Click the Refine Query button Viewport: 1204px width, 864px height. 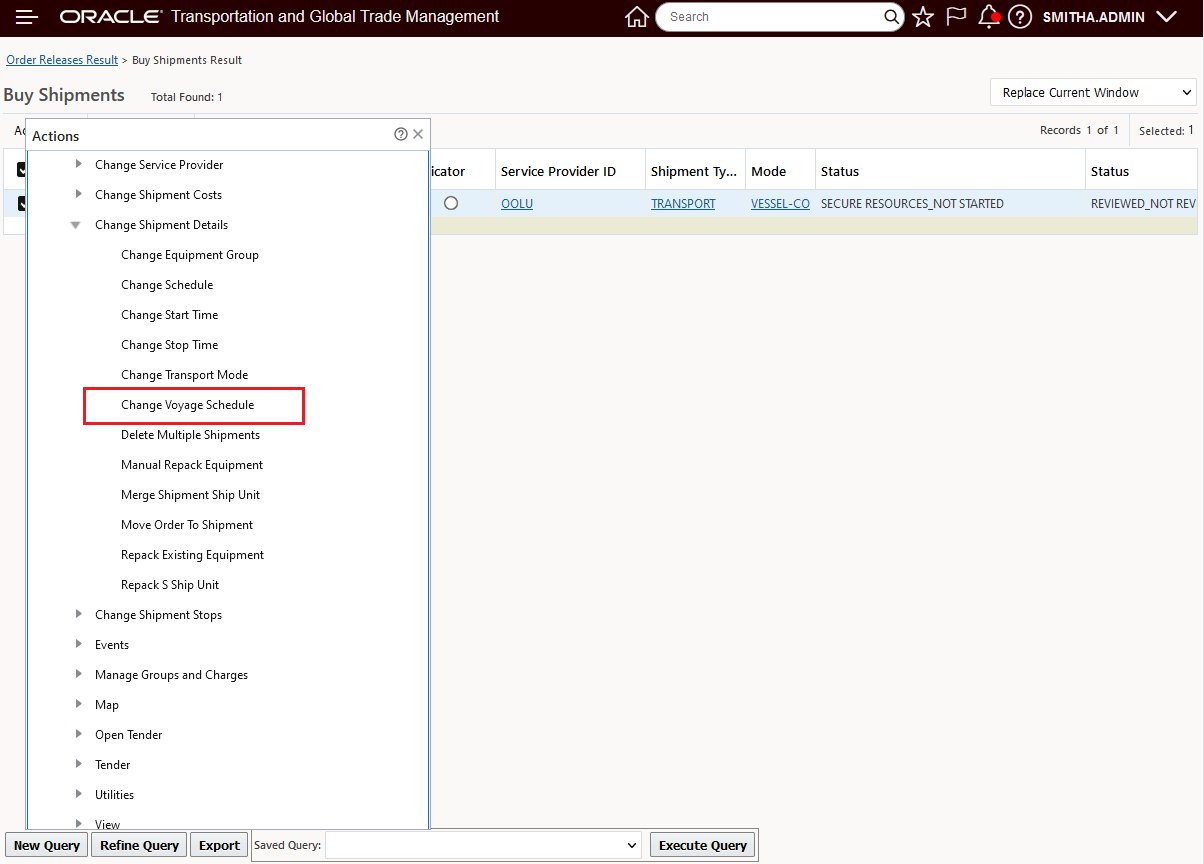(139, 845)
